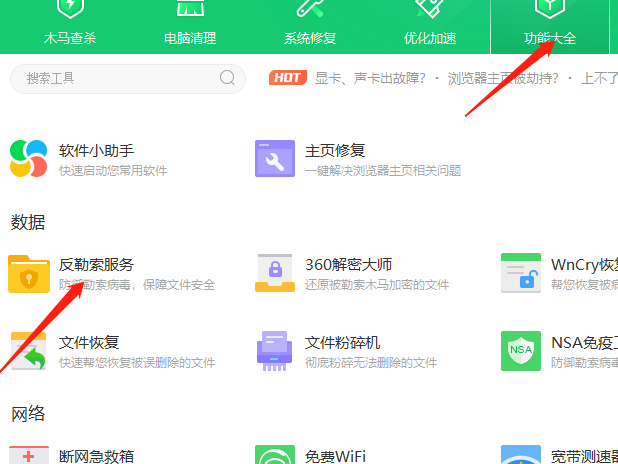The image size is (618, 464).
Task: Open the WnCry recovery tool icon
Action: 521,273
